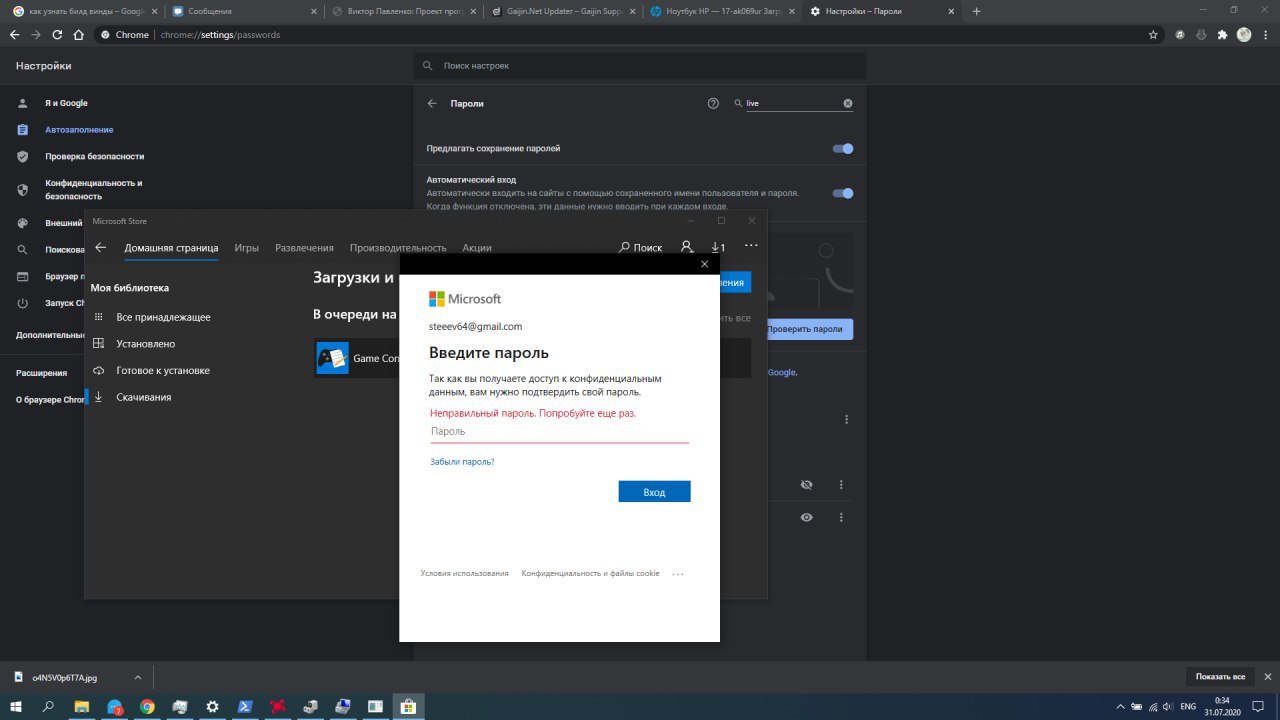Open the Microsoft Store three-dot menu
This screenshot has height=720, width=1280.
click(x=751, y=246)
